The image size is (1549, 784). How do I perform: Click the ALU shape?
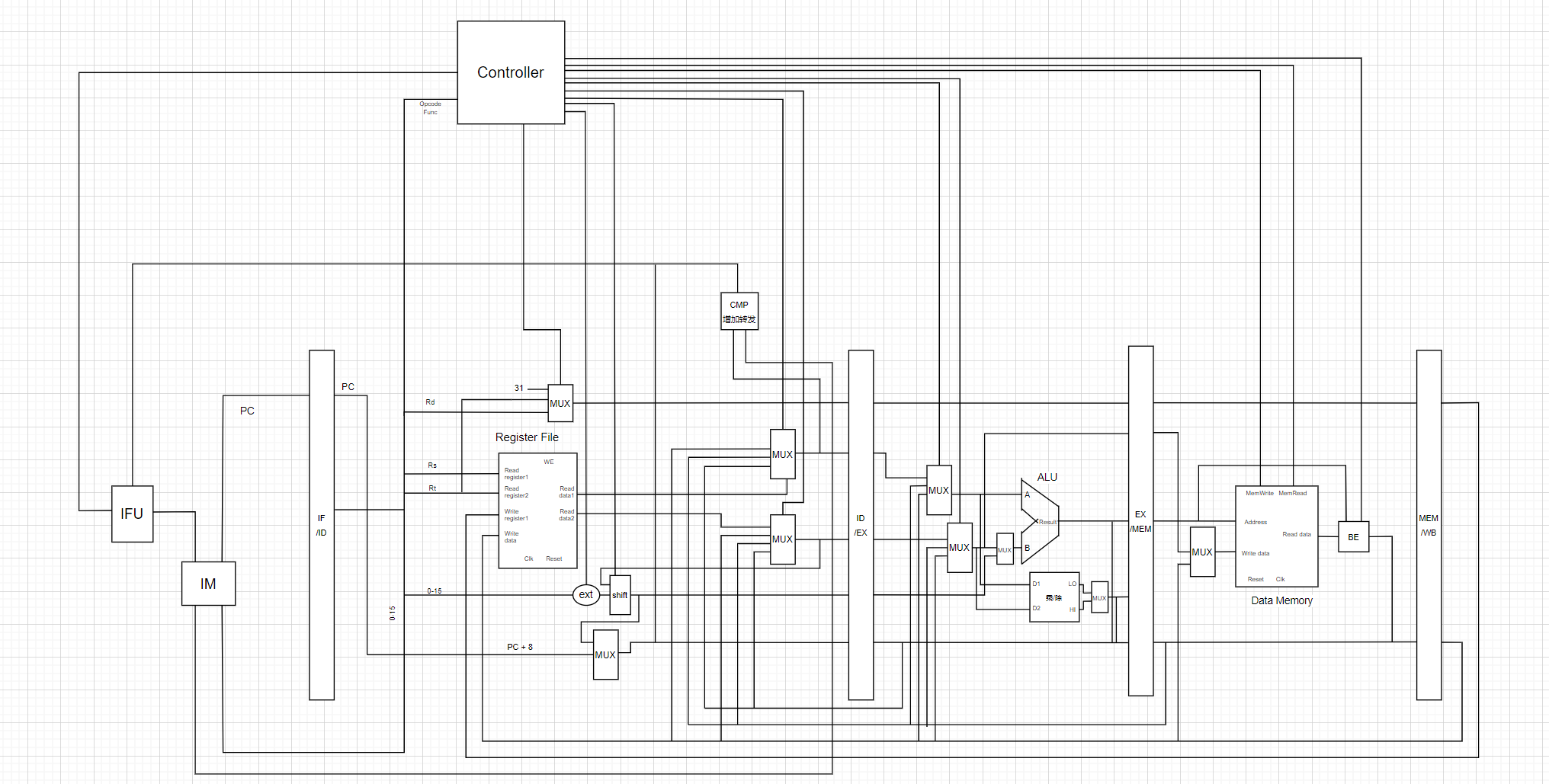coord(1040,521)
